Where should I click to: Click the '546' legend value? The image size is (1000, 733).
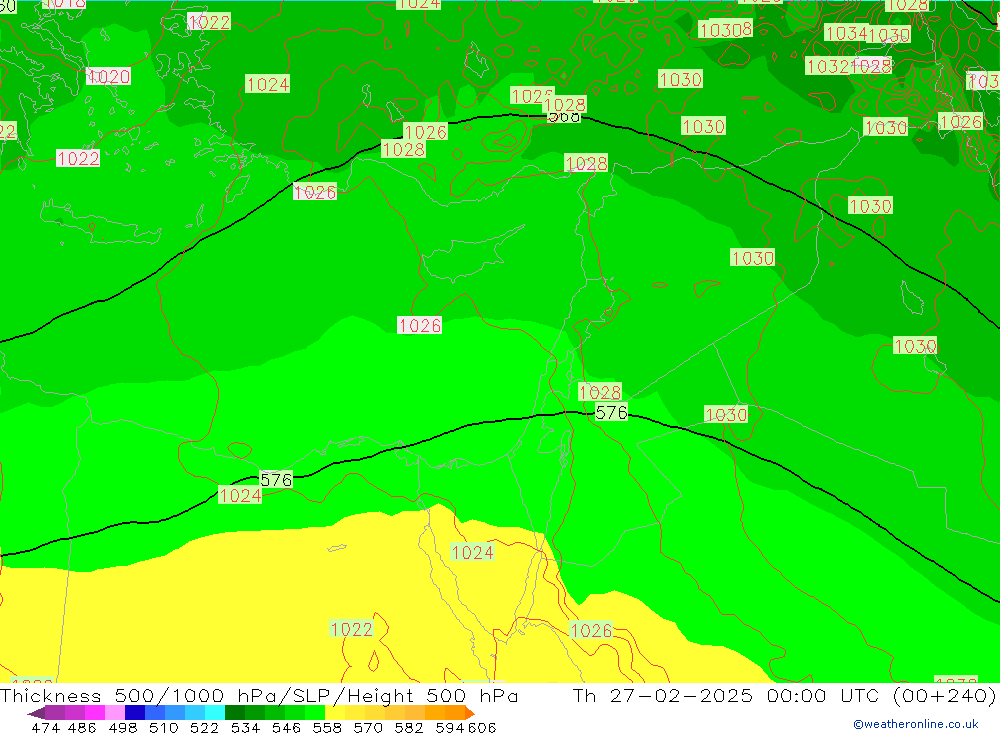click(x=286, y=727)
